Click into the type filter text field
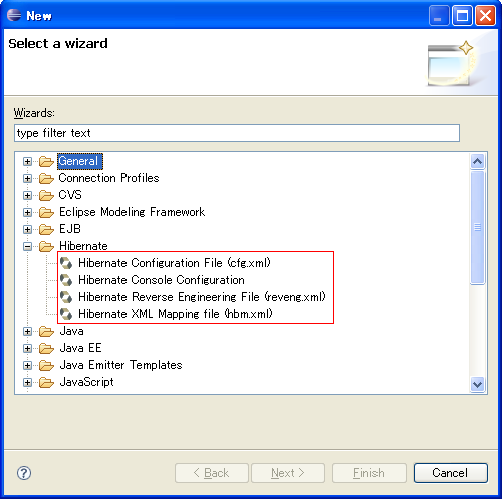Screen dimensions: 502x499 click(x=237, y=133)
